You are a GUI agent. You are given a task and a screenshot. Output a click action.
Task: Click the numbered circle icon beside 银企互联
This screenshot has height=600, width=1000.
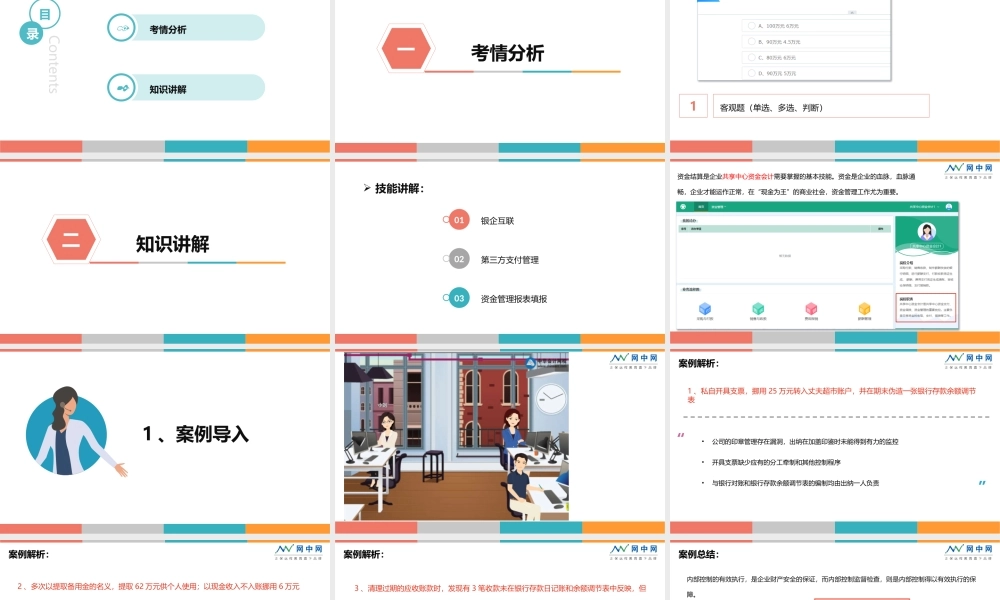pos(457,219)
